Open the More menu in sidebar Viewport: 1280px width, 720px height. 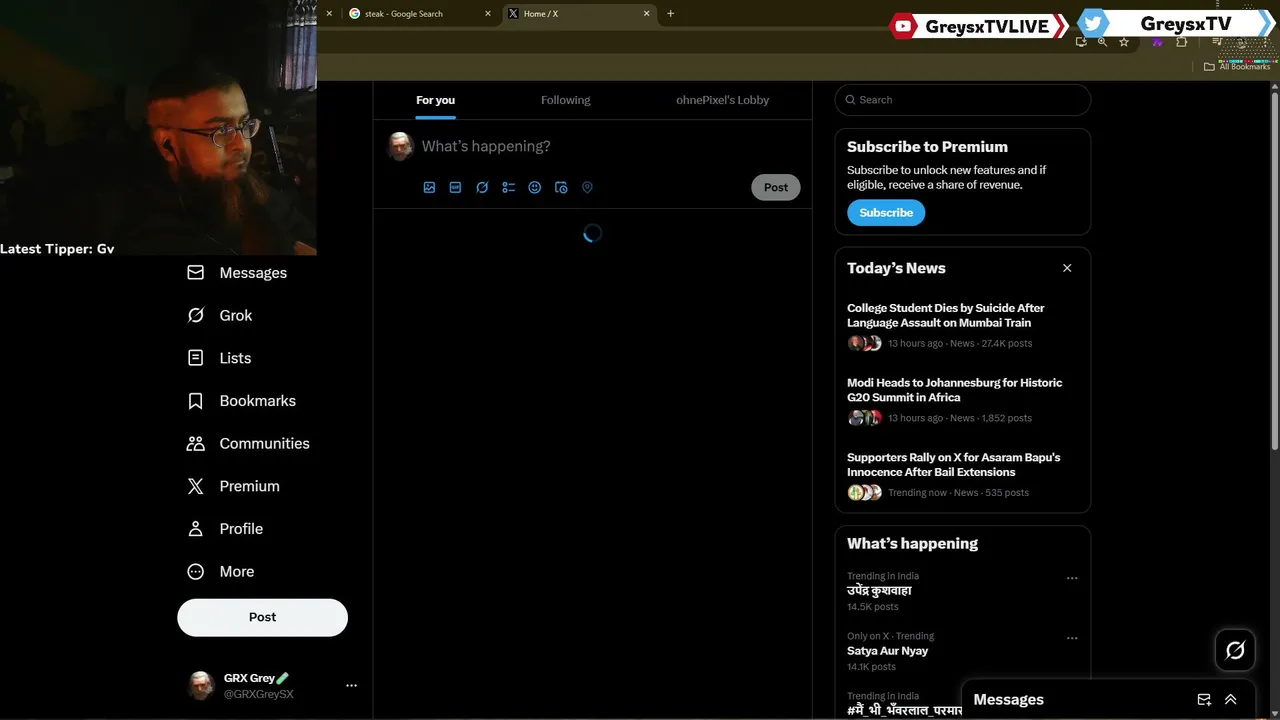(x=221, y=571)
